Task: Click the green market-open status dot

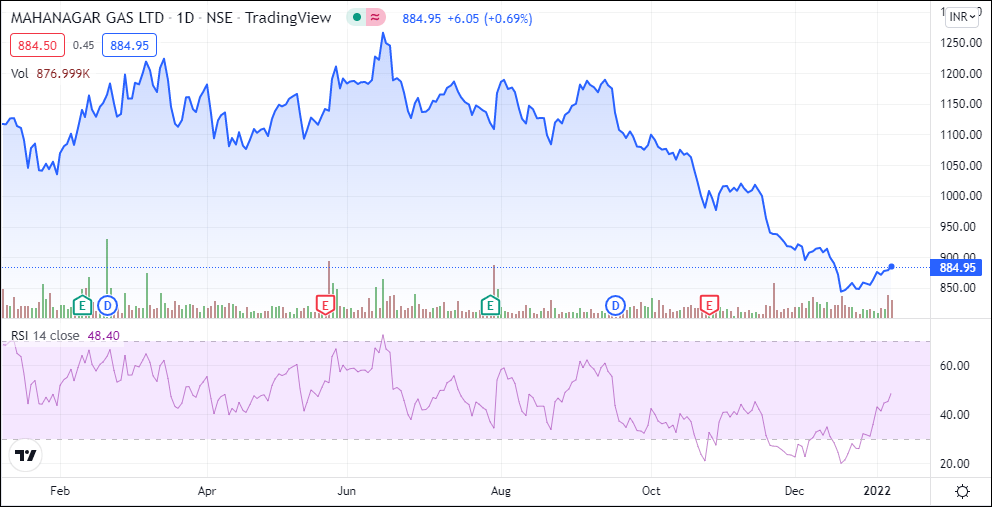Action: [357, 18]
